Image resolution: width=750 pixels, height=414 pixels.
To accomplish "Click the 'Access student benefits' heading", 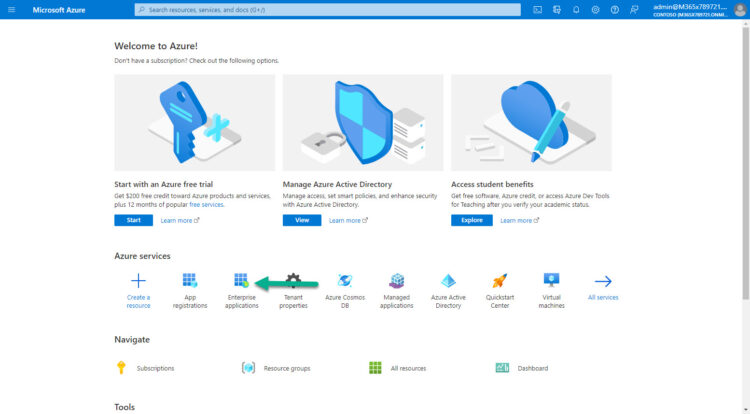I will coord(492,184).
